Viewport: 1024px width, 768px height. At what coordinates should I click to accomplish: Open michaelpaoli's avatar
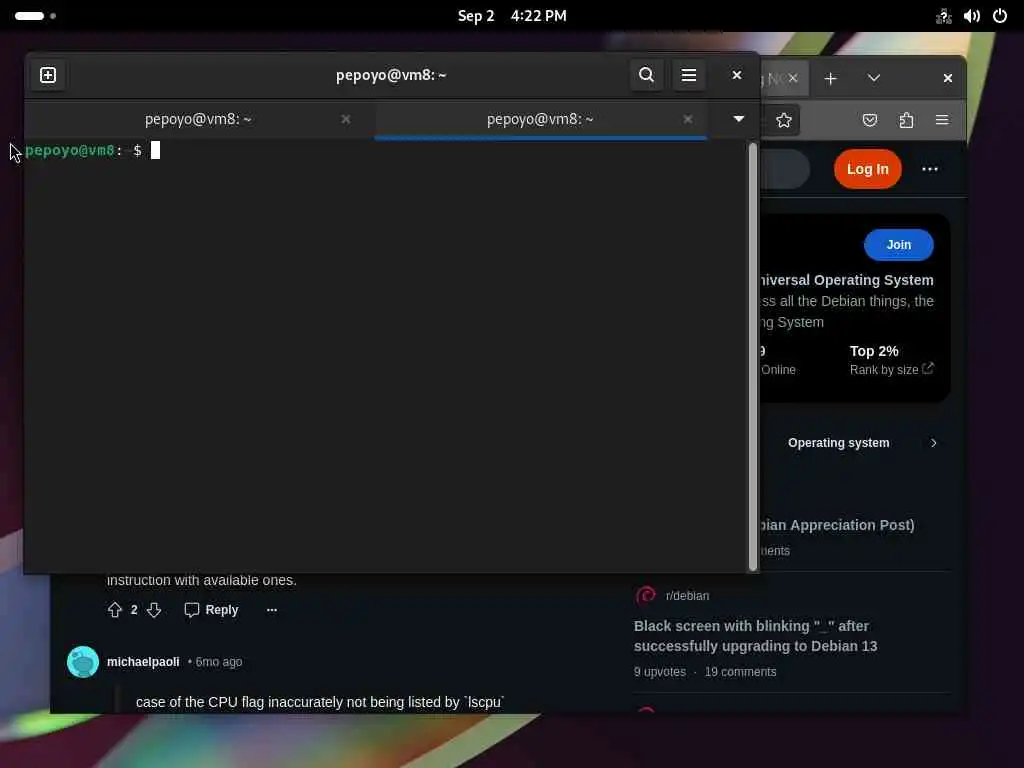[83, 662]
